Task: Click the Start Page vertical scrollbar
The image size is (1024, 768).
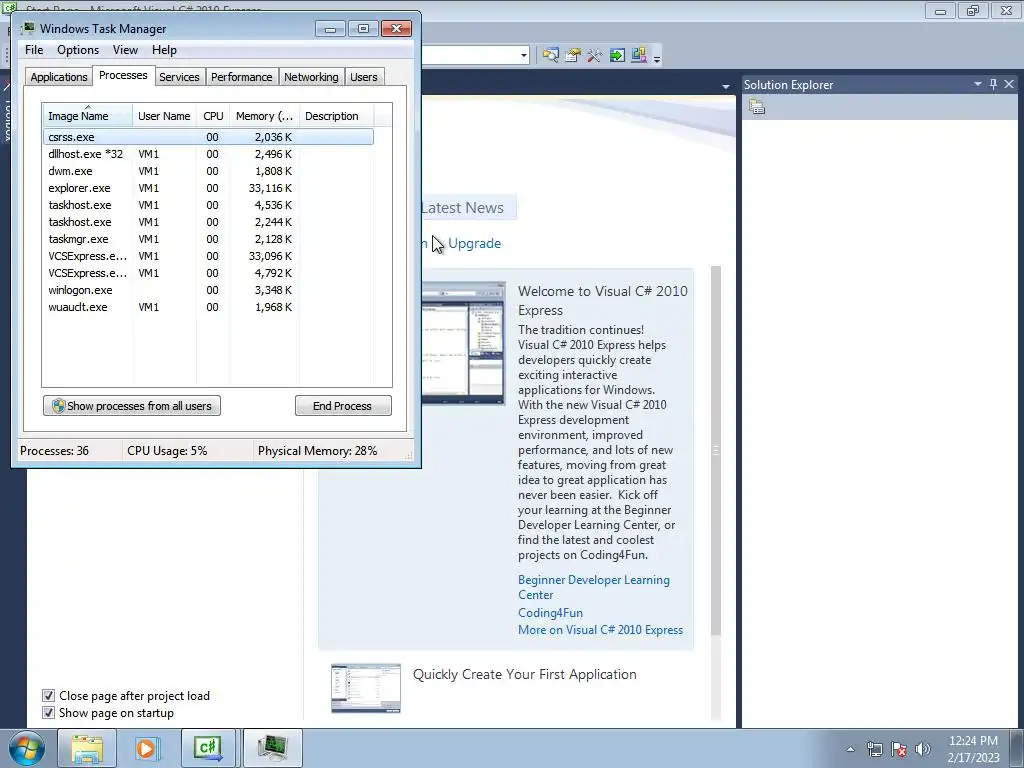Action: click(x=716, y=451)
